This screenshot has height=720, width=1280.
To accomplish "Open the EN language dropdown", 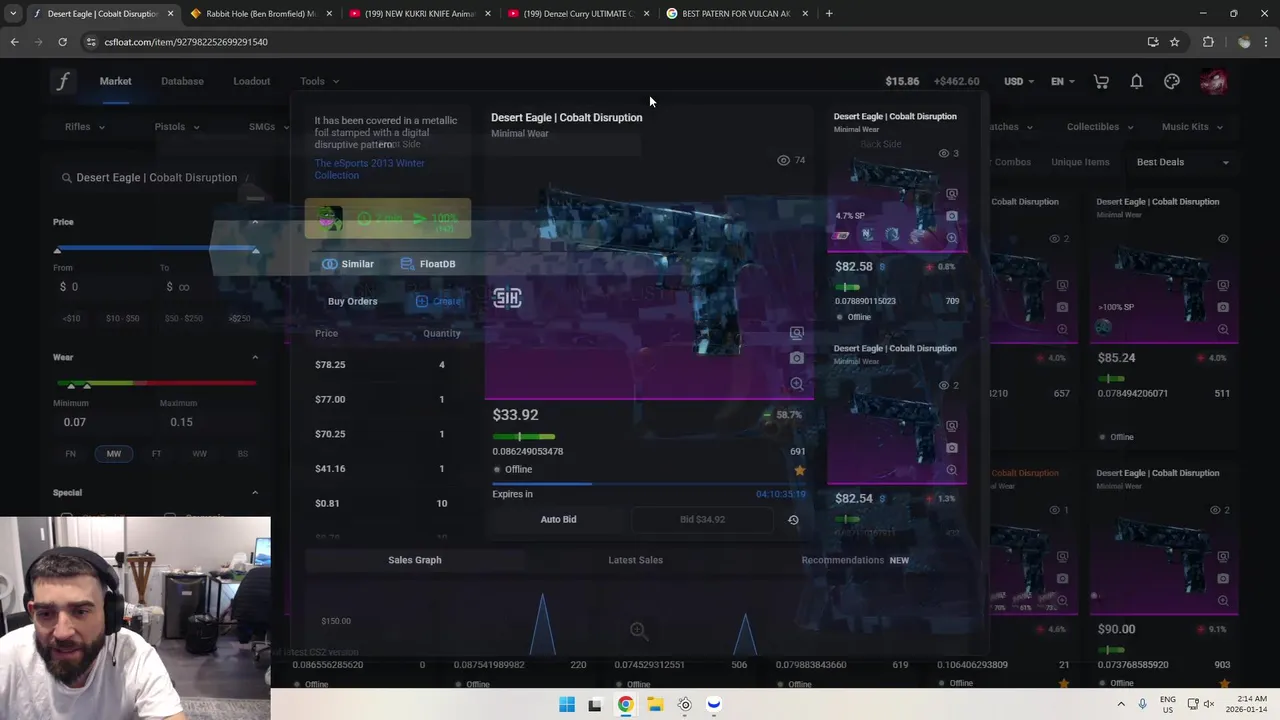I will click(x=1062, y=82).
